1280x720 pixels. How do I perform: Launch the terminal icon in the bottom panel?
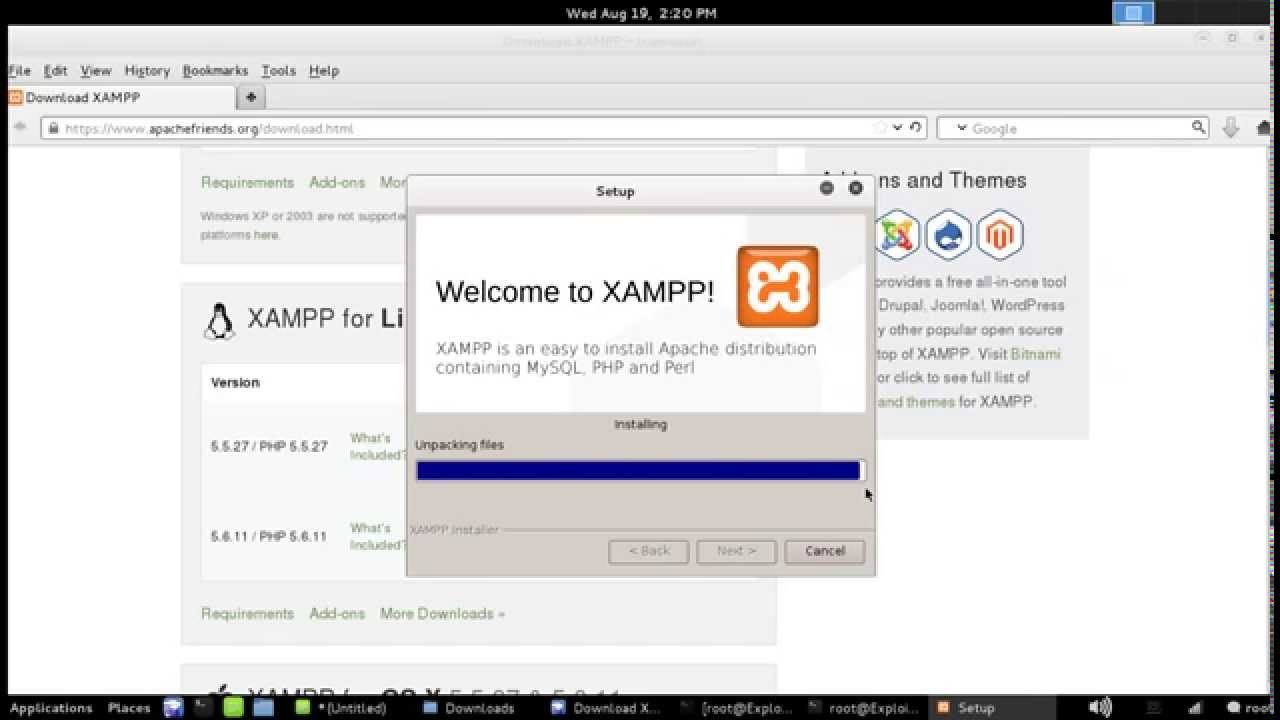coord(203,707)
